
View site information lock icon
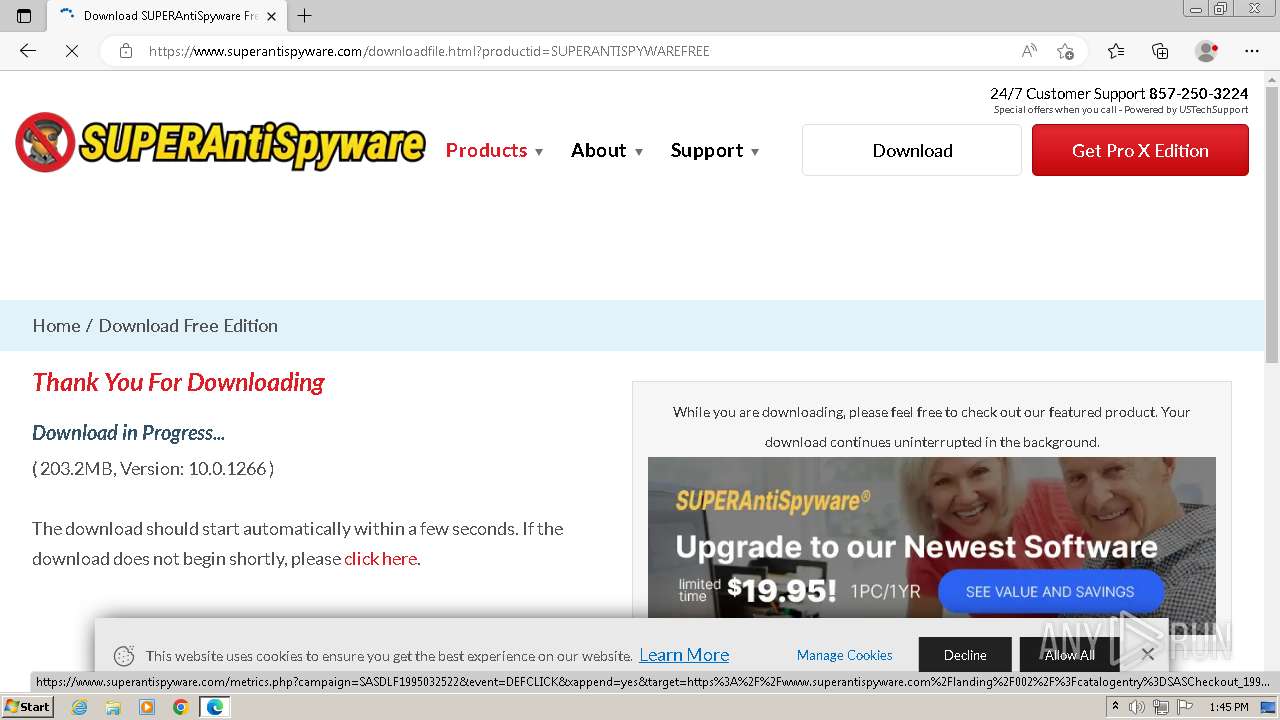click(x=126, y=51)
